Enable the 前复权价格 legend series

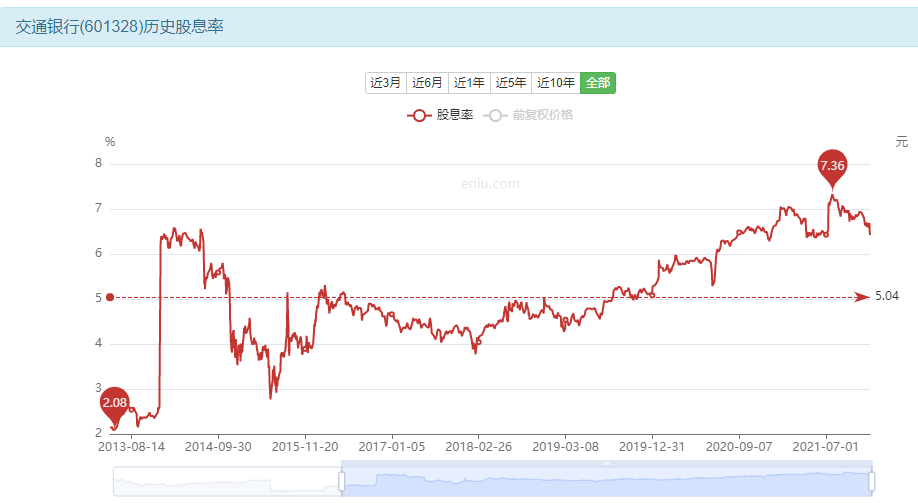[528, 115]
